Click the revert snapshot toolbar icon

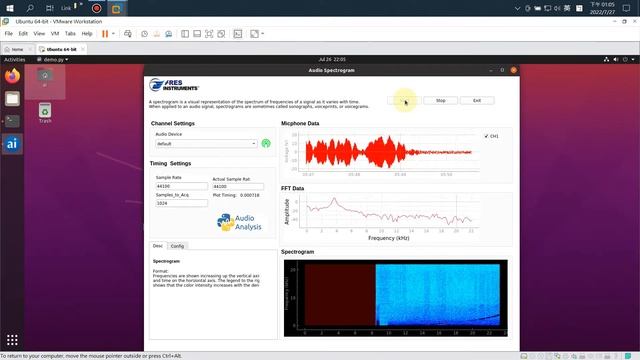click(156, 34)
